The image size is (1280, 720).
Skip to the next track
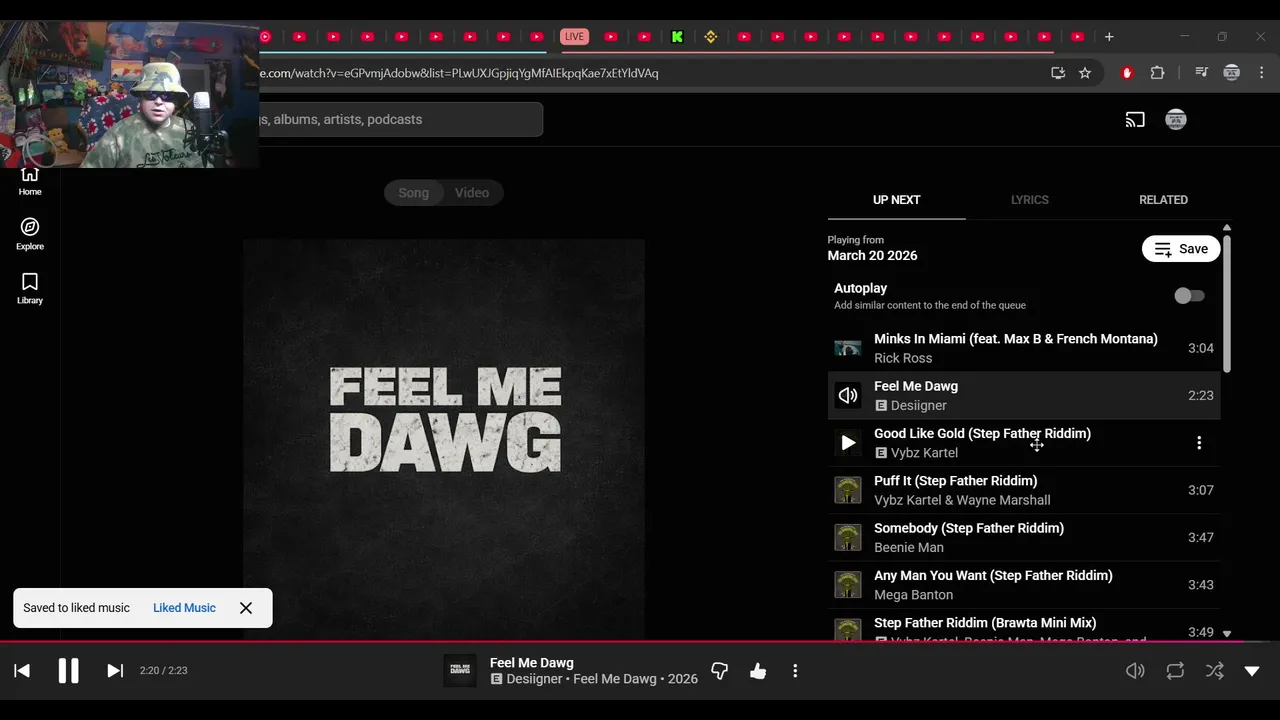coord(115,671)
